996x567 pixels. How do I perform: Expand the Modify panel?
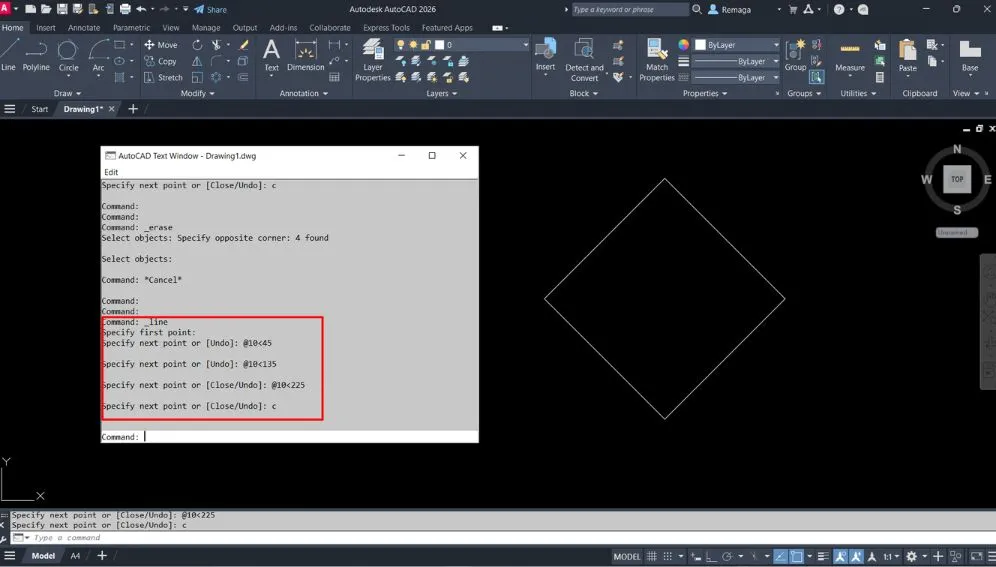(x=197, y=93)
